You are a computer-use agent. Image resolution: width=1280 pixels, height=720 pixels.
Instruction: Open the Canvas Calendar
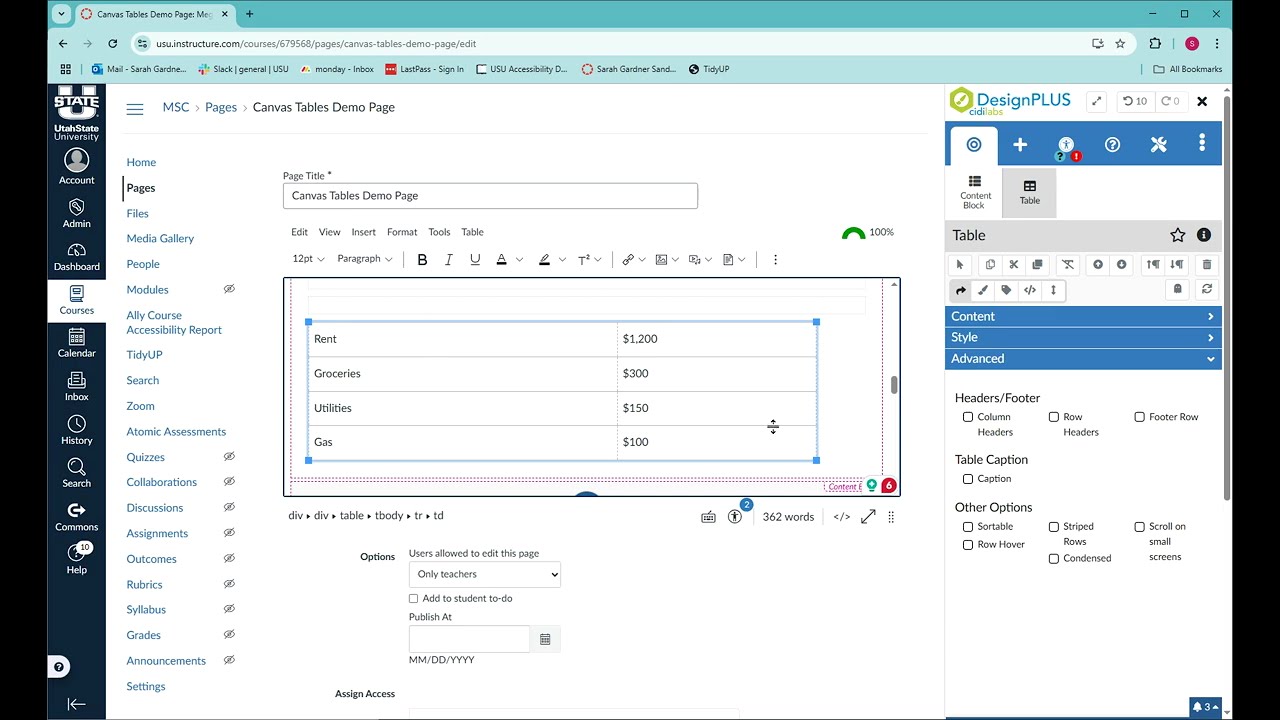[x=77, y=342]
